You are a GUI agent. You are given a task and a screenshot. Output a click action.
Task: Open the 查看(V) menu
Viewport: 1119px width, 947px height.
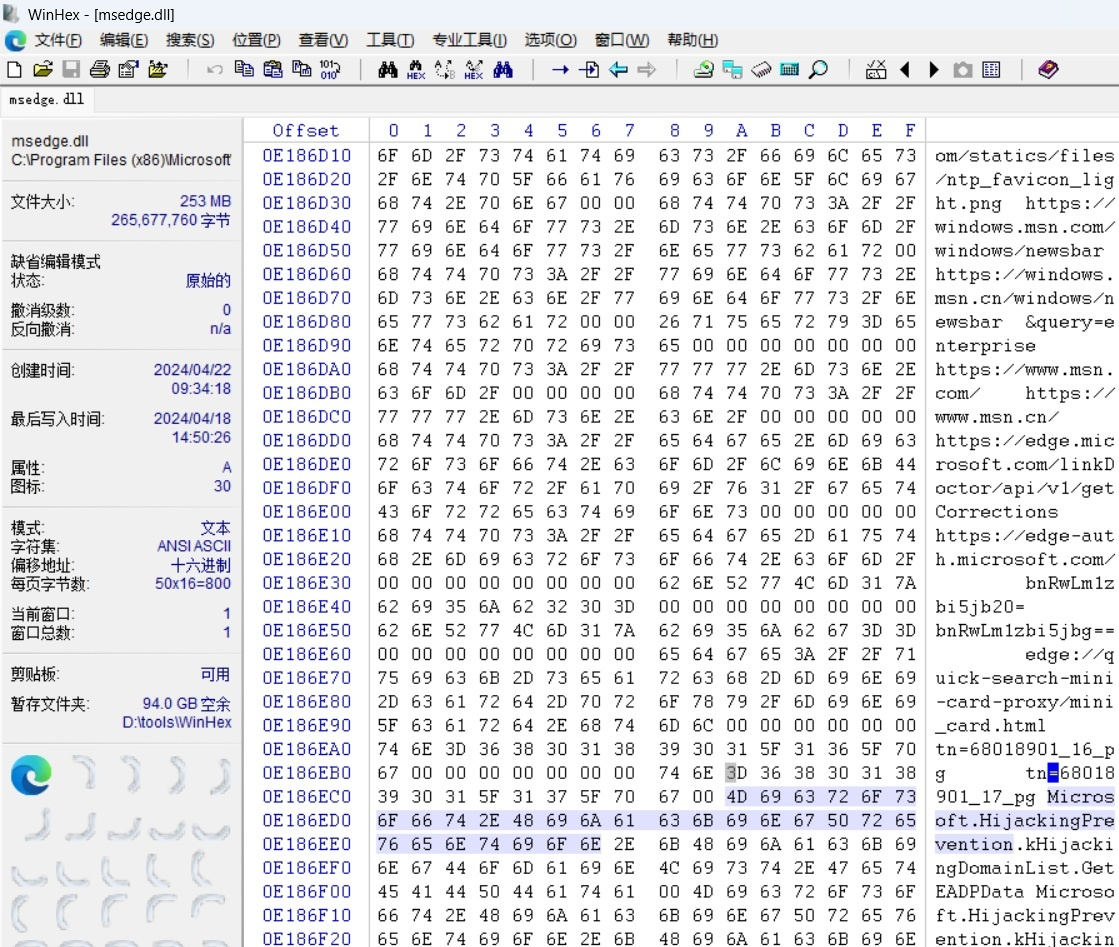(x=323, y=41)
